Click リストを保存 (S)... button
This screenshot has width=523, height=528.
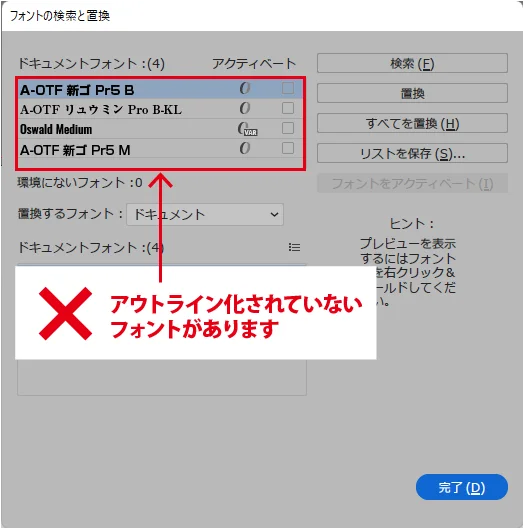click(x=412, y=153)
